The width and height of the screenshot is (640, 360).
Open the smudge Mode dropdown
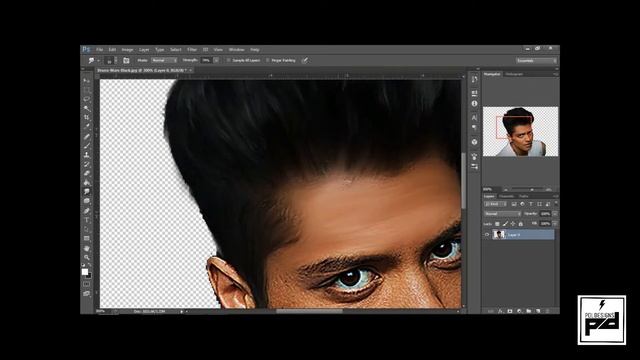[x=164, y=60]
